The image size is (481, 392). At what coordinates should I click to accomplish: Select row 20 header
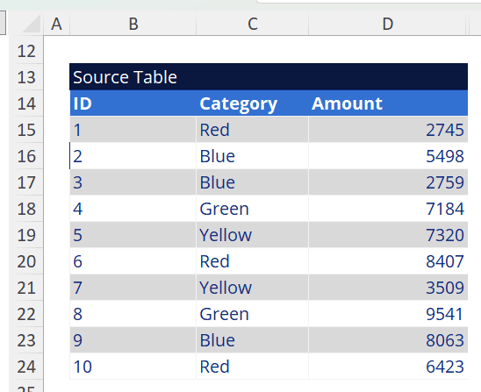click(26, 261)
